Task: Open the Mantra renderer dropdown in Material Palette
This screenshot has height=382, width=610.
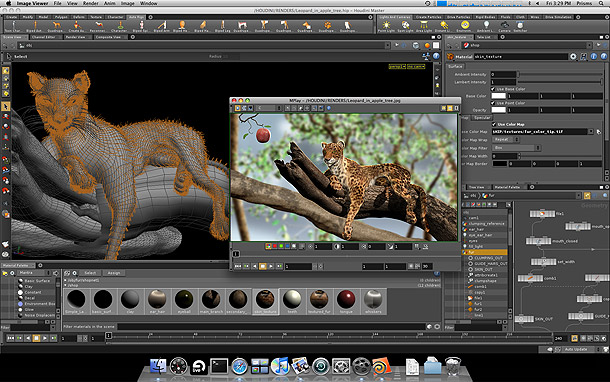Action: coord(33,273)
